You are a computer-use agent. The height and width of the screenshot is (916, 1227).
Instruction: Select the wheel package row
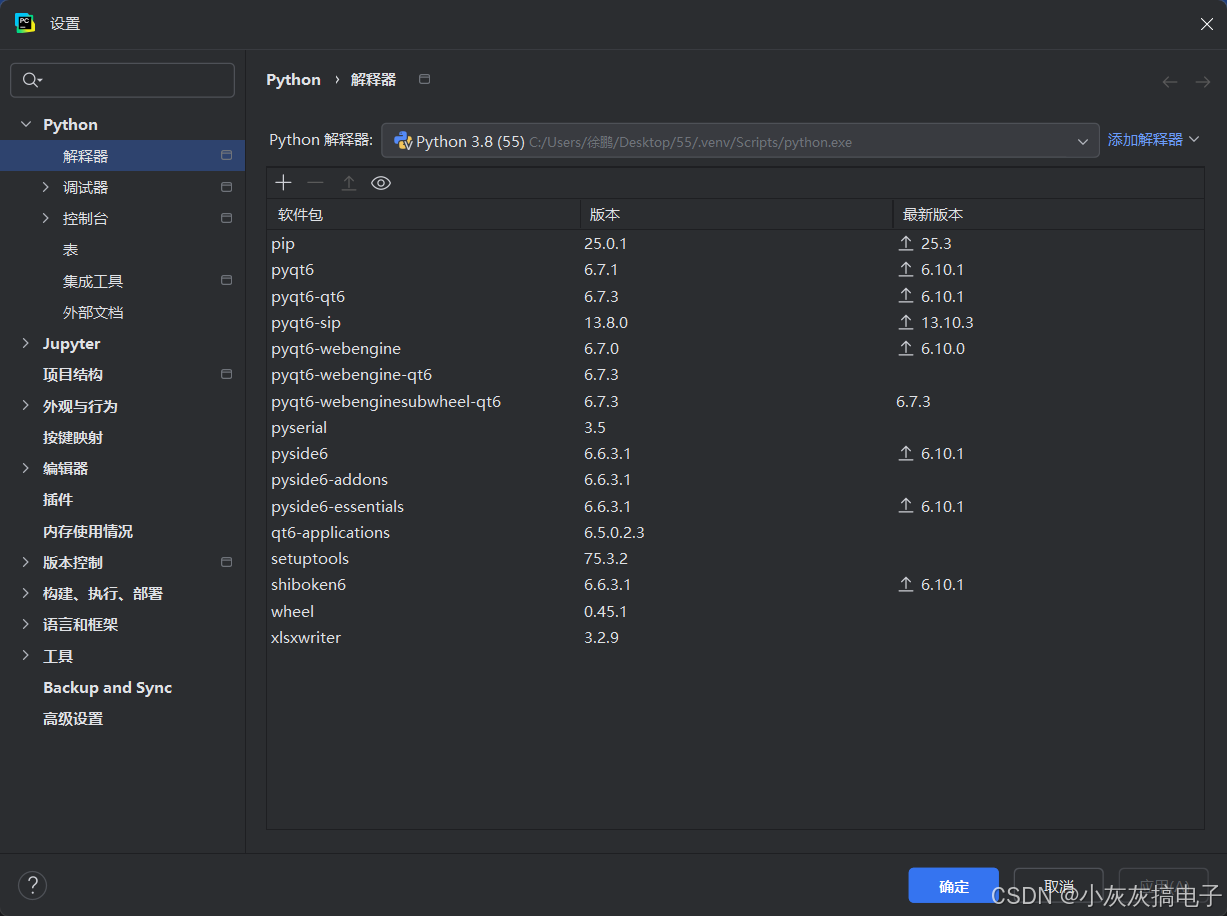735,611
